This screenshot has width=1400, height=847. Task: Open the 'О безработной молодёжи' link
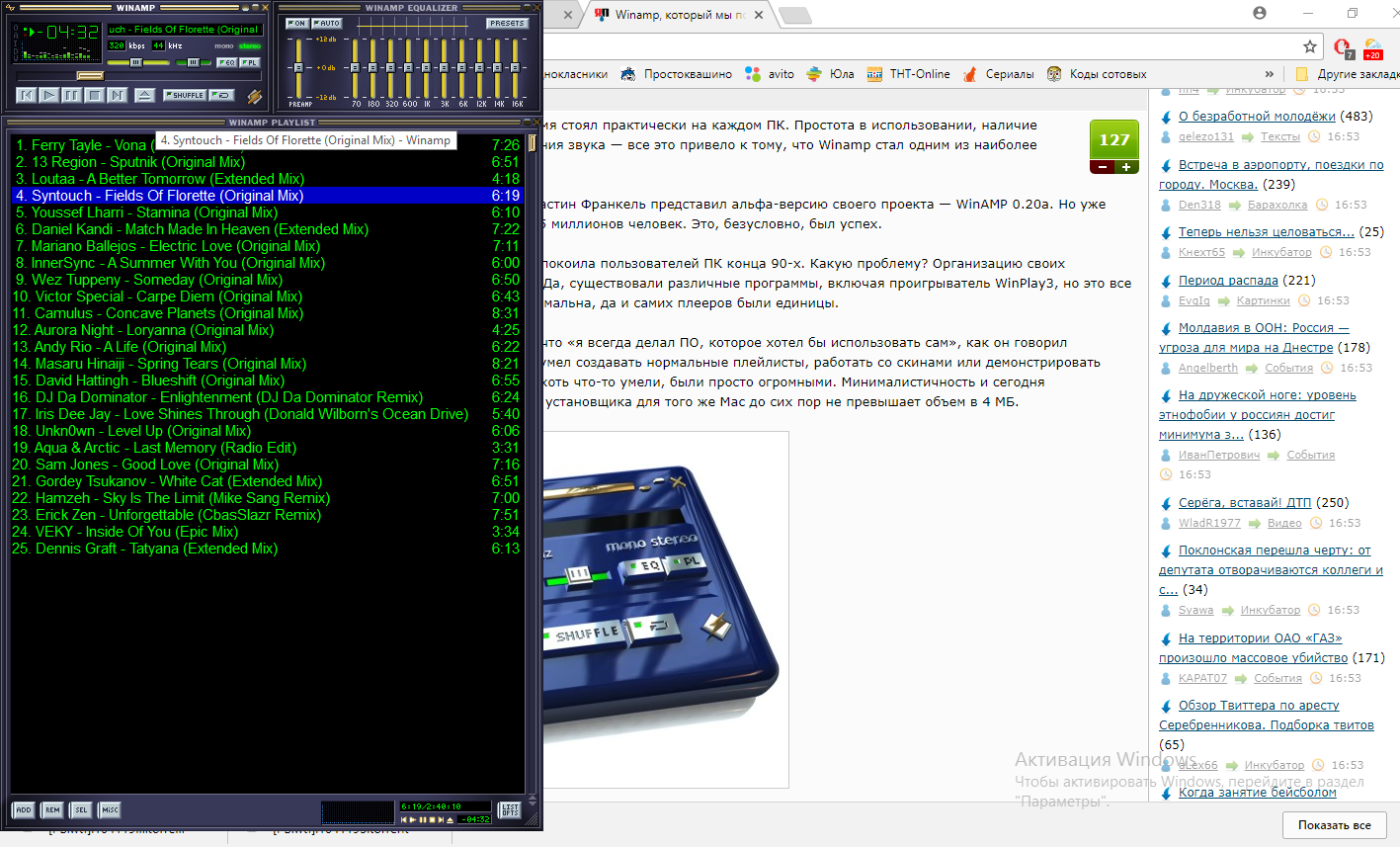click(x=1257, y=117)
